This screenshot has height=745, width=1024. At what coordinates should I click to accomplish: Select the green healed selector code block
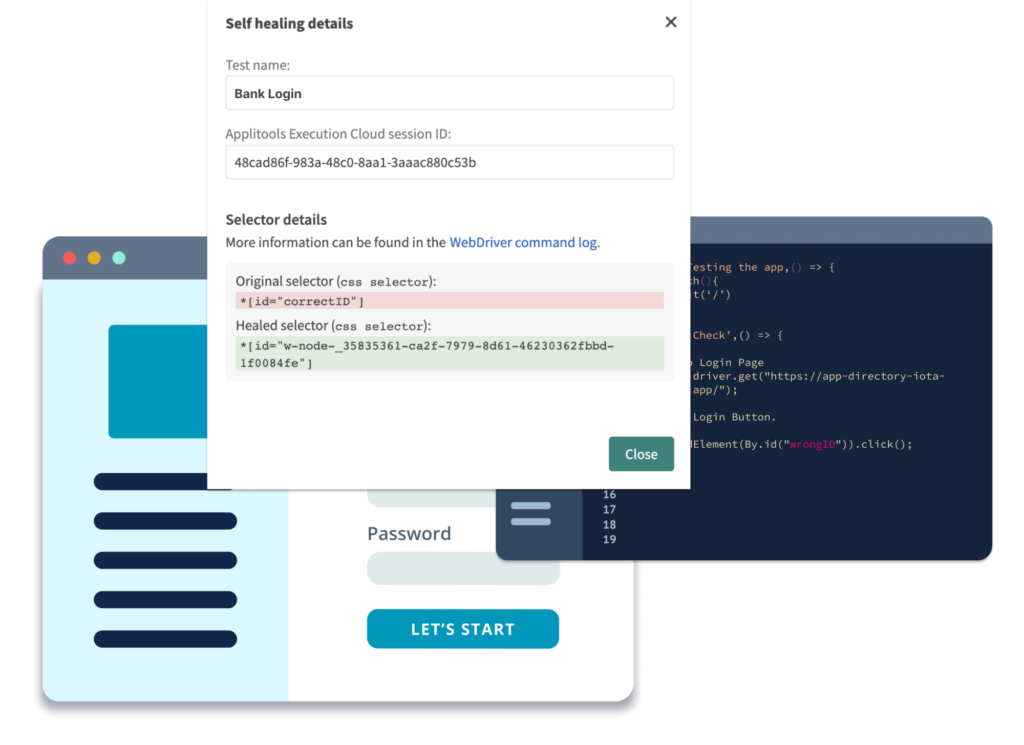pyautogui.click(x=449, y=354)
